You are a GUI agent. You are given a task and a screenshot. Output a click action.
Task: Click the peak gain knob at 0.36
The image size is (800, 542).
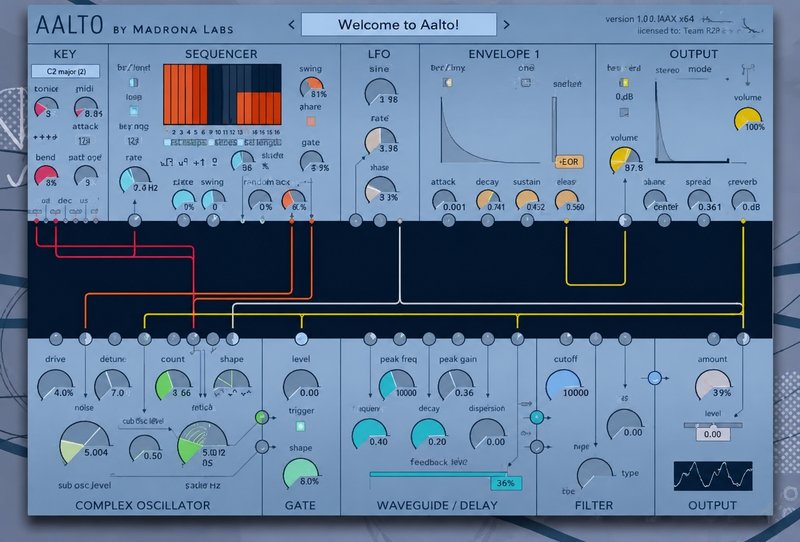coord(456,385)
